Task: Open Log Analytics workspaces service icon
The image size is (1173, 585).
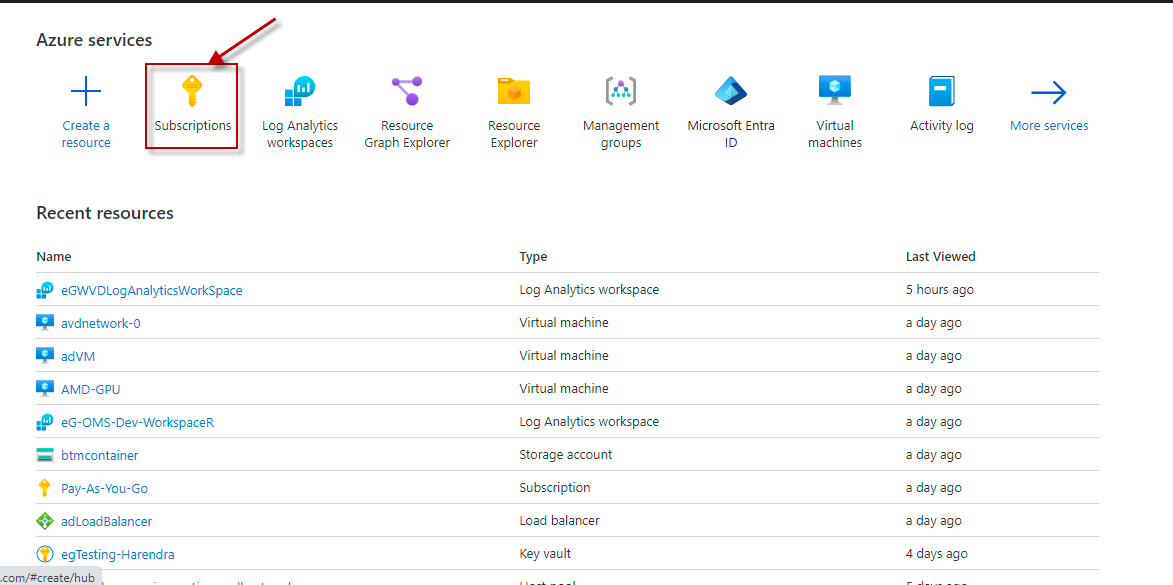Action: pos(299,92)
